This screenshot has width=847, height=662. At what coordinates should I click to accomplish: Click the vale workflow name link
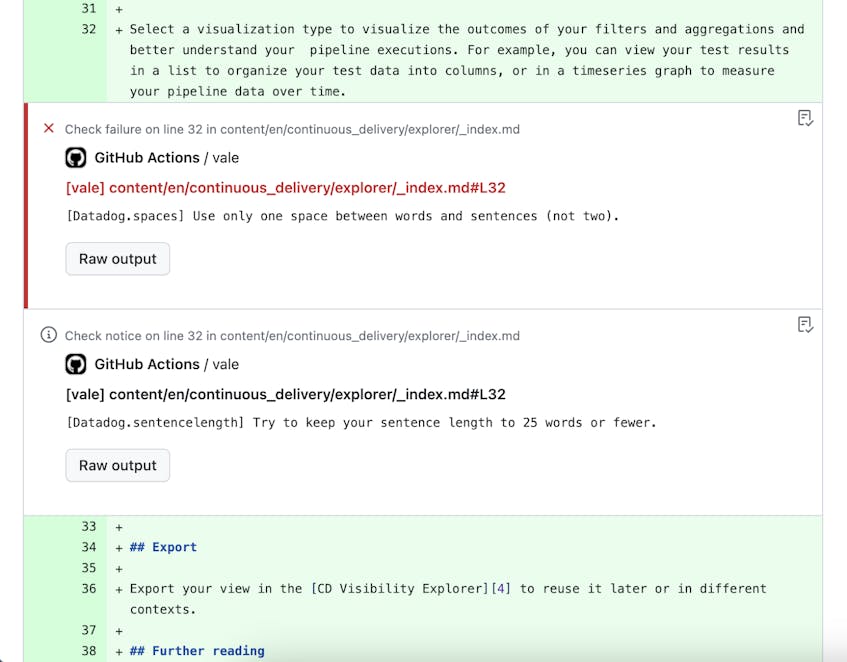pos(225,157)
